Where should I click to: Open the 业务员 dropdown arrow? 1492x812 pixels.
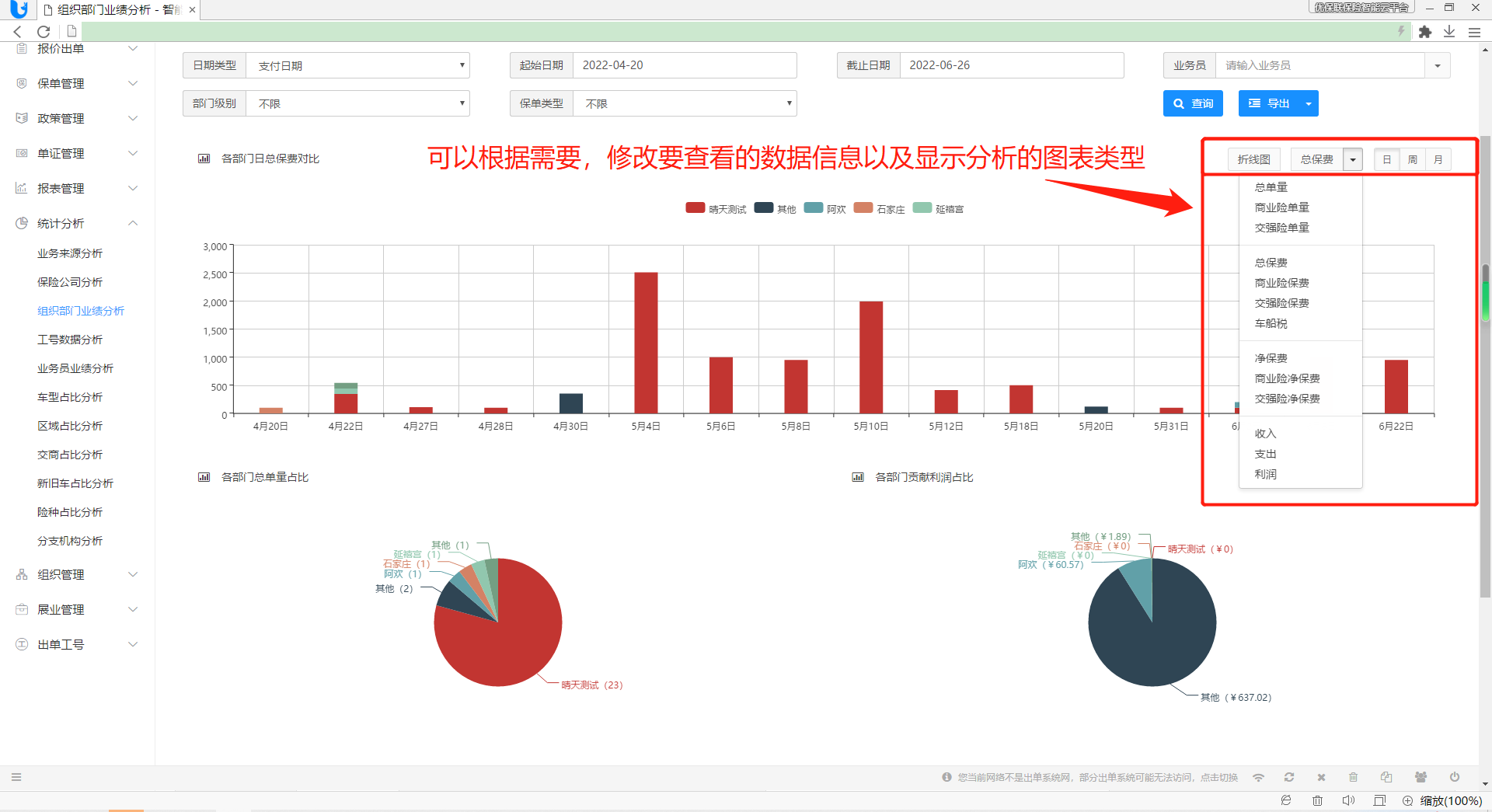[1438, 65]
